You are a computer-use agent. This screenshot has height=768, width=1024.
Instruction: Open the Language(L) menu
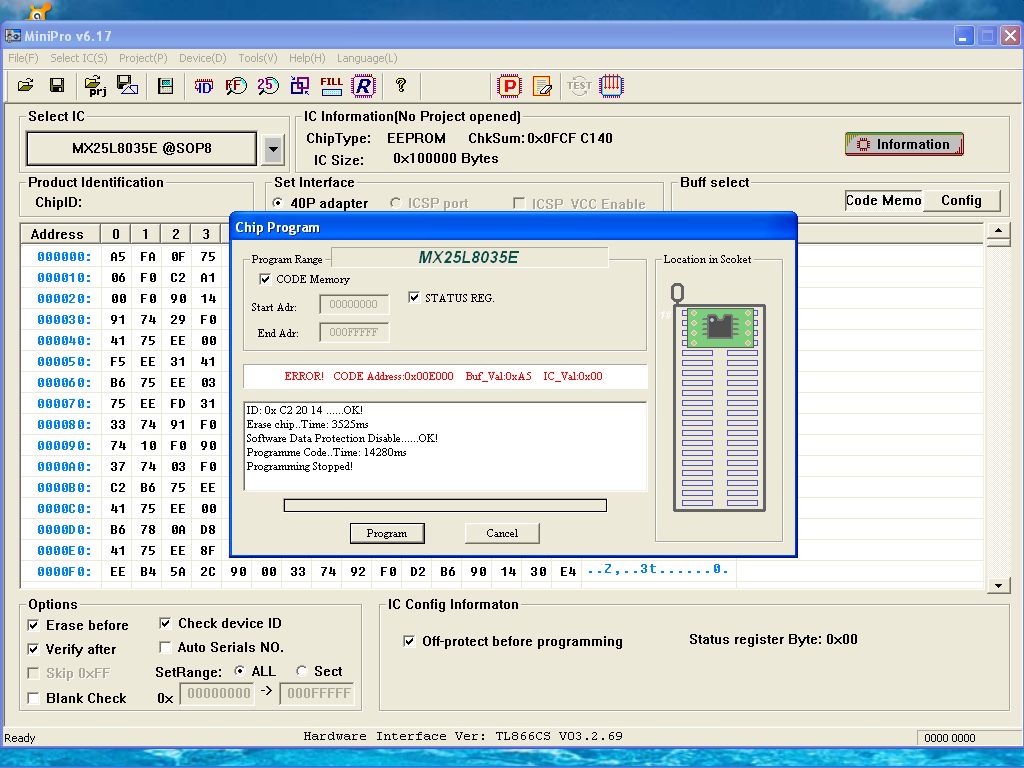click(x=366, y=58)
